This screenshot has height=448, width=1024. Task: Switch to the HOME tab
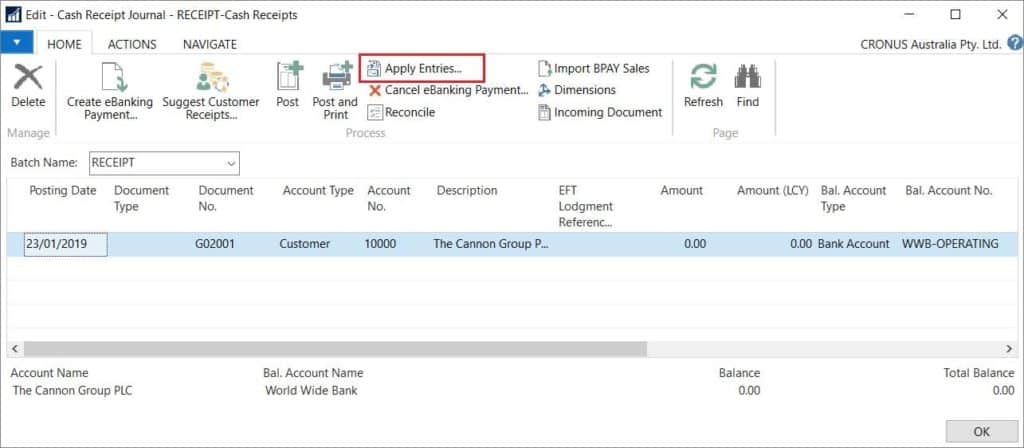64,44
